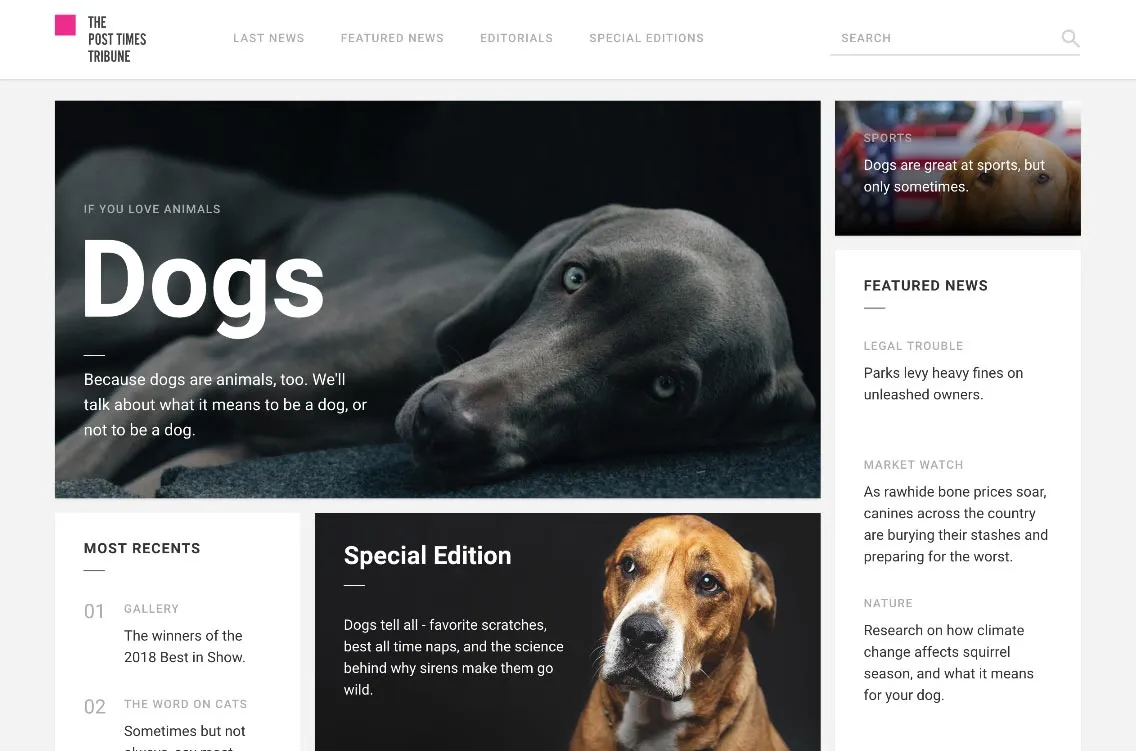This screenshot has width=1136, height=751.
Task: Select the Legal Trouble category label
Action: point(913,346)
